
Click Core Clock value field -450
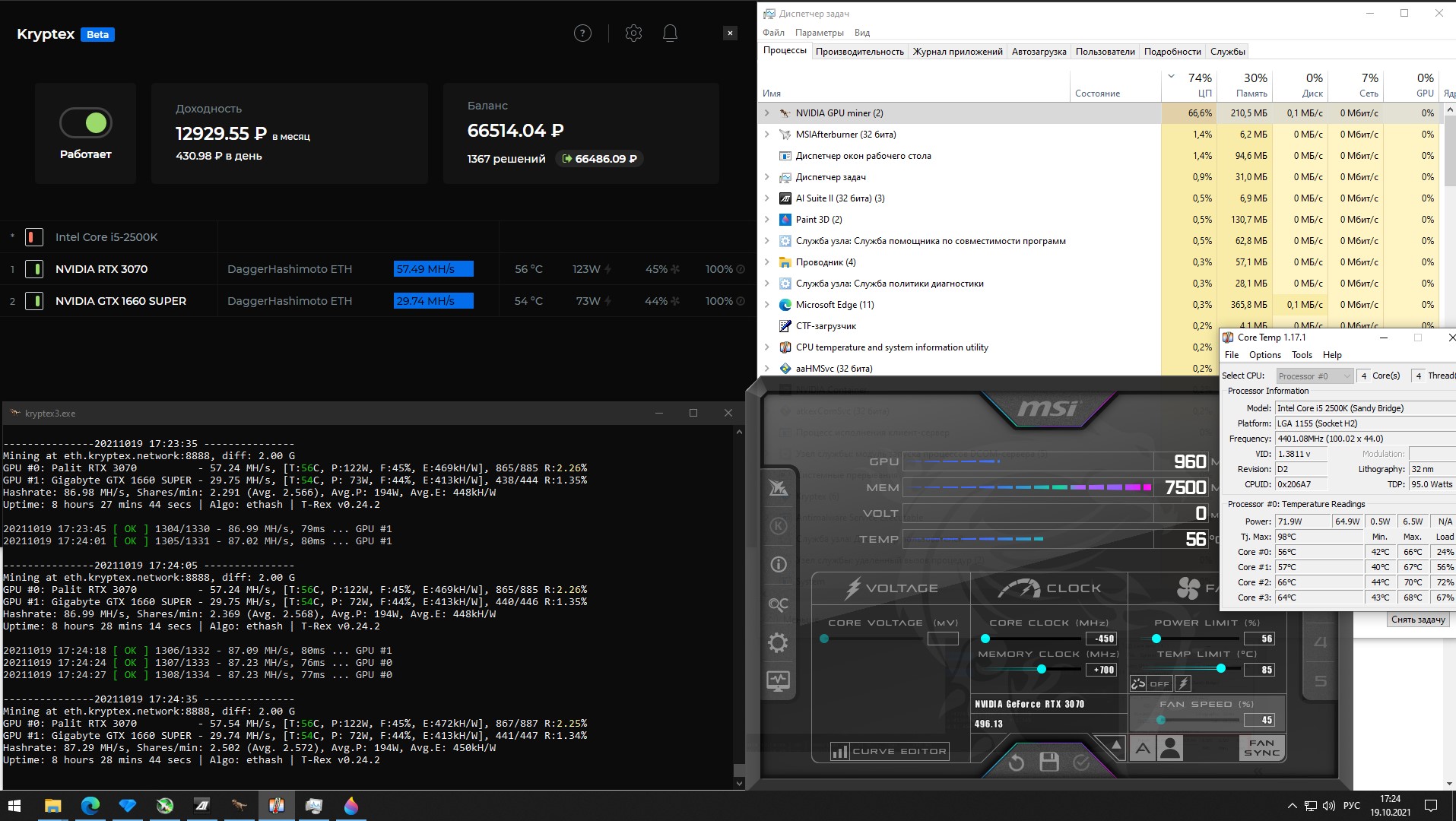(x=1101, y=639)
